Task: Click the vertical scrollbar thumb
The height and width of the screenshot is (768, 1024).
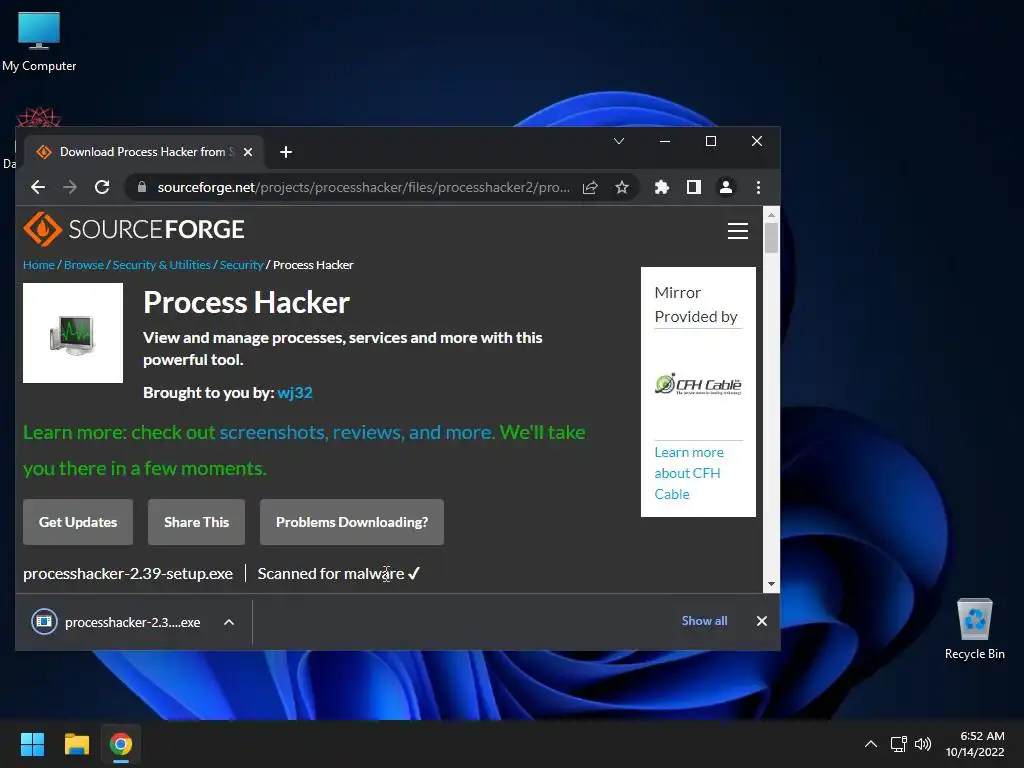Action: point(771,238)
